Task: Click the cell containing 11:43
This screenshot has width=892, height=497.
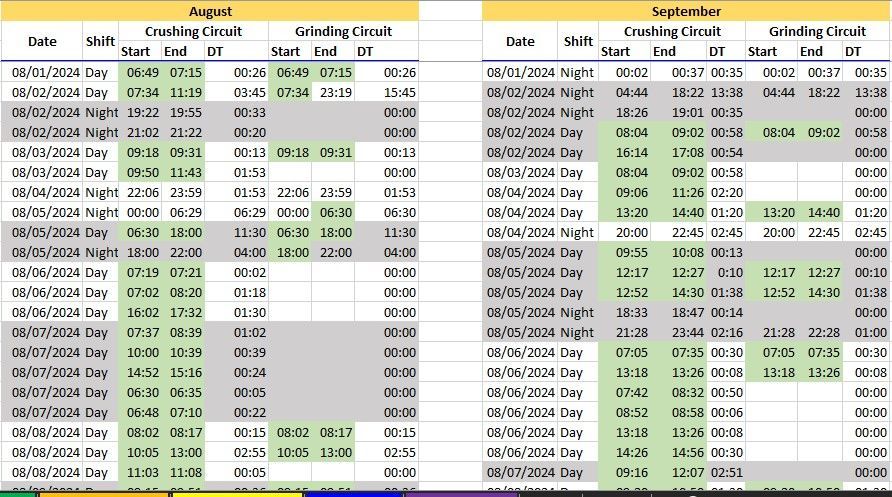Action: tap(184, 172)
